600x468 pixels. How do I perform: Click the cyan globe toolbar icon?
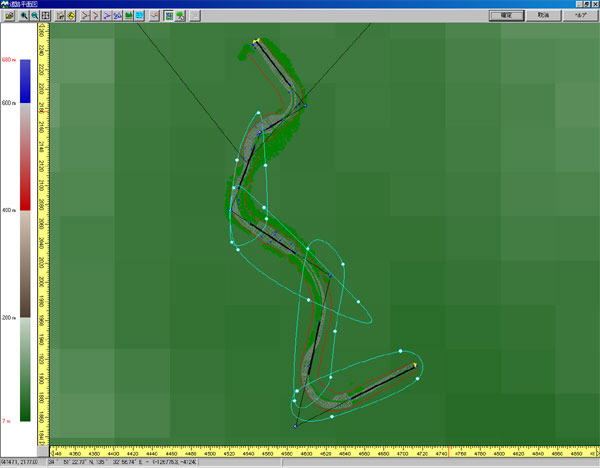pyautogui.click(x=141, y=16)
